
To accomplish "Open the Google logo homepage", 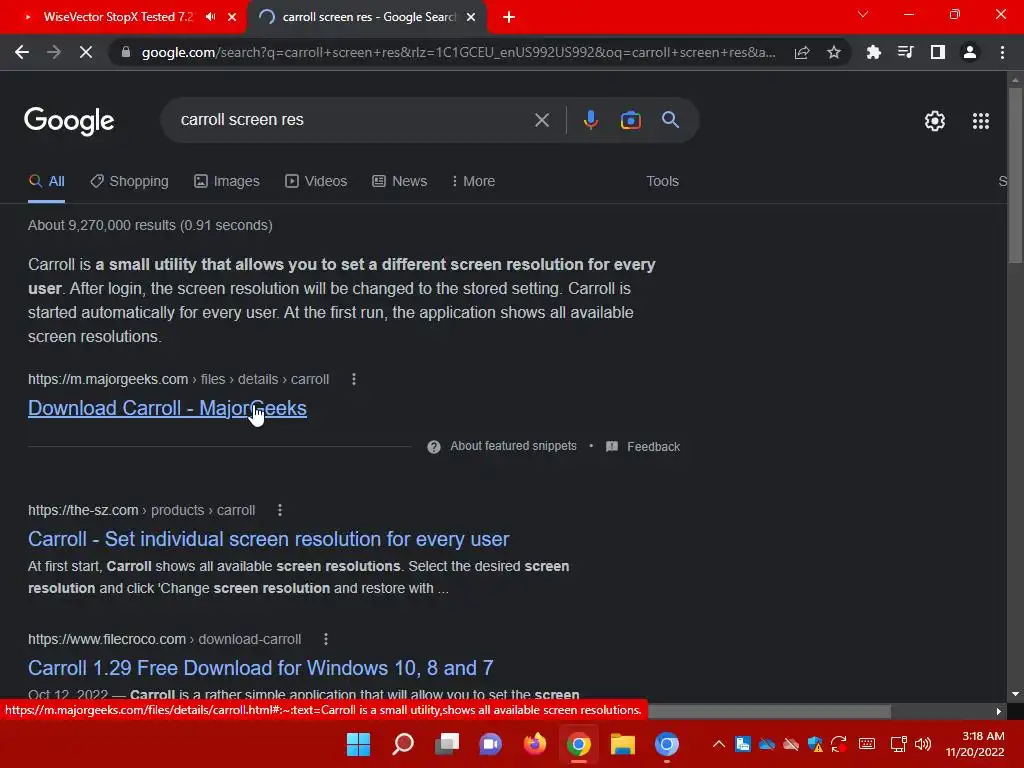I will [x=69, y=121].
